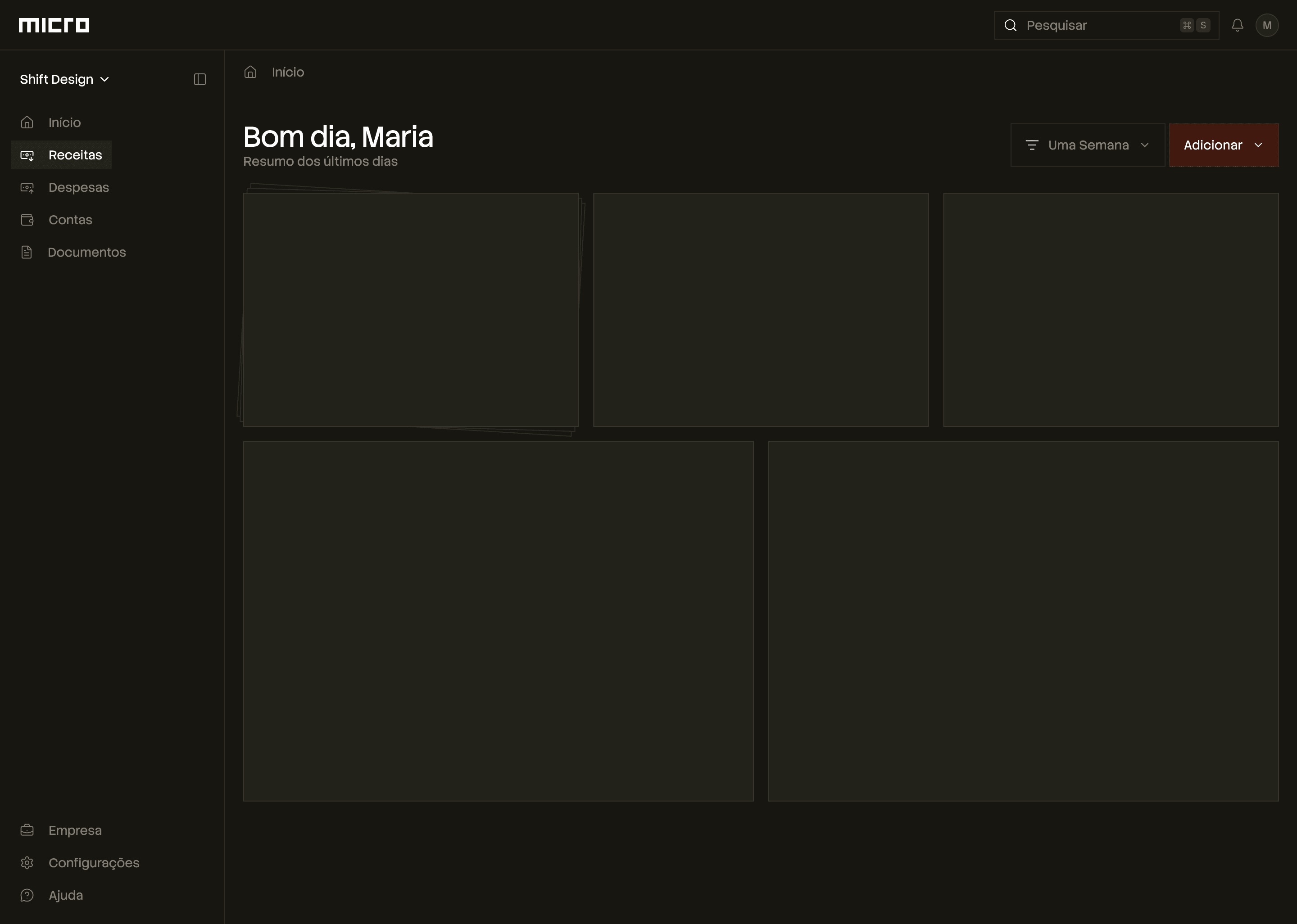Focus the Pesquisar search field
This screenshot has height=924, width=1297.
pyautogui.click(x=1098, y=25)
